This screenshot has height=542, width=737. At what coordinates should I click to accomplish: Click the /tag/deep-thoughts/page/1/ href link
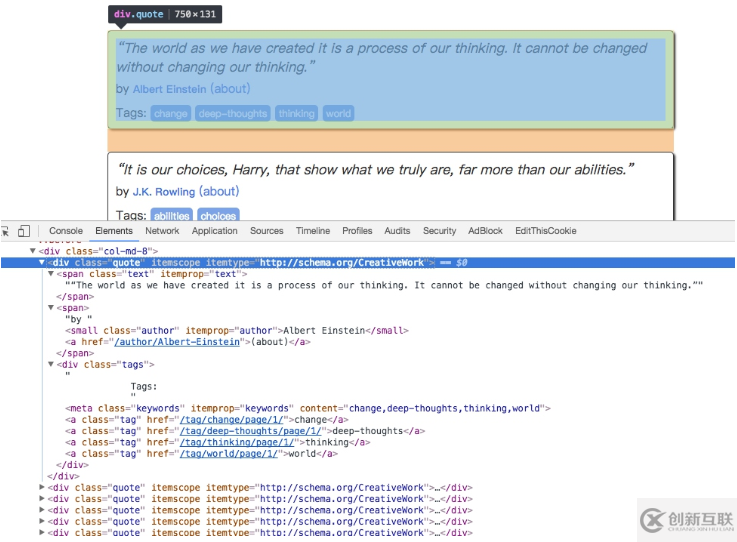tap(251, 431)
